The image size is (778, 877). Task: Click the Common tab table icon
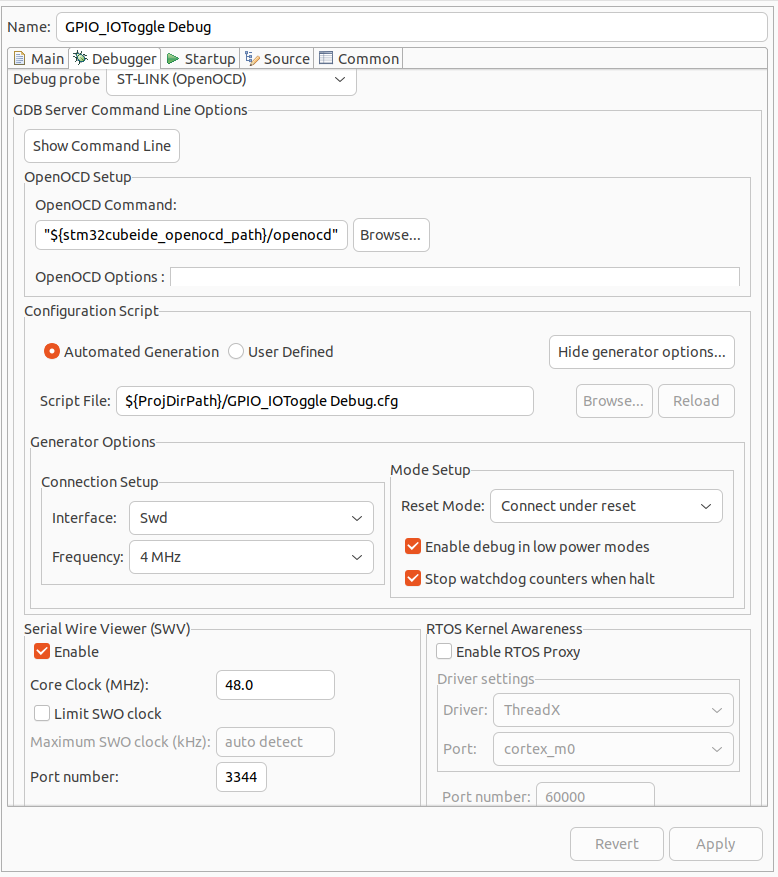[326, 58]
